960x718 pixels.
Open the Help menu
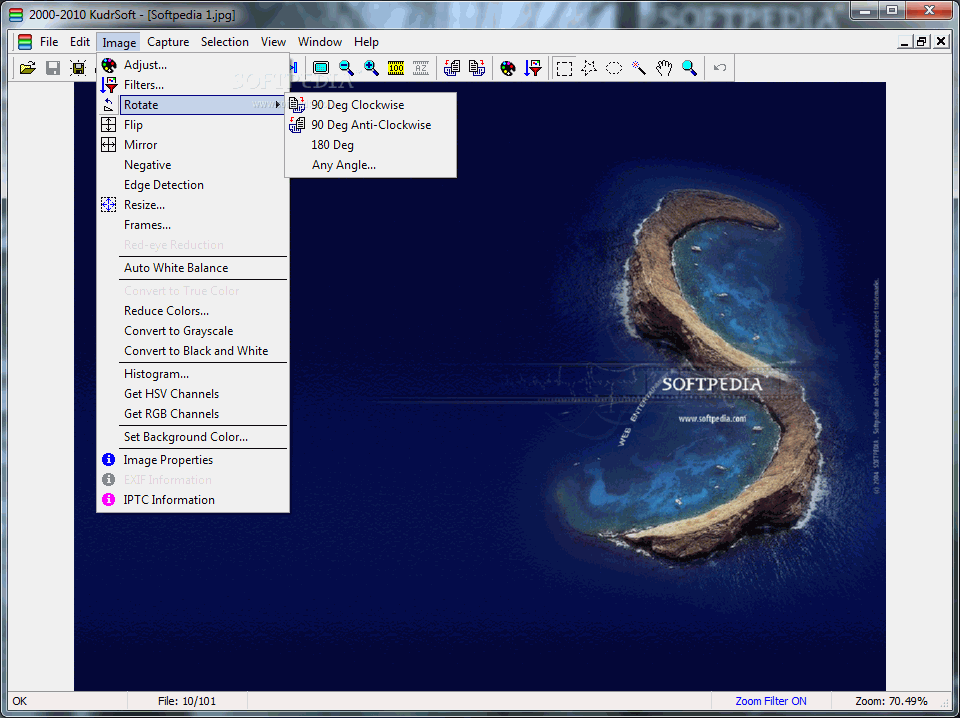[x=366, y=42]
